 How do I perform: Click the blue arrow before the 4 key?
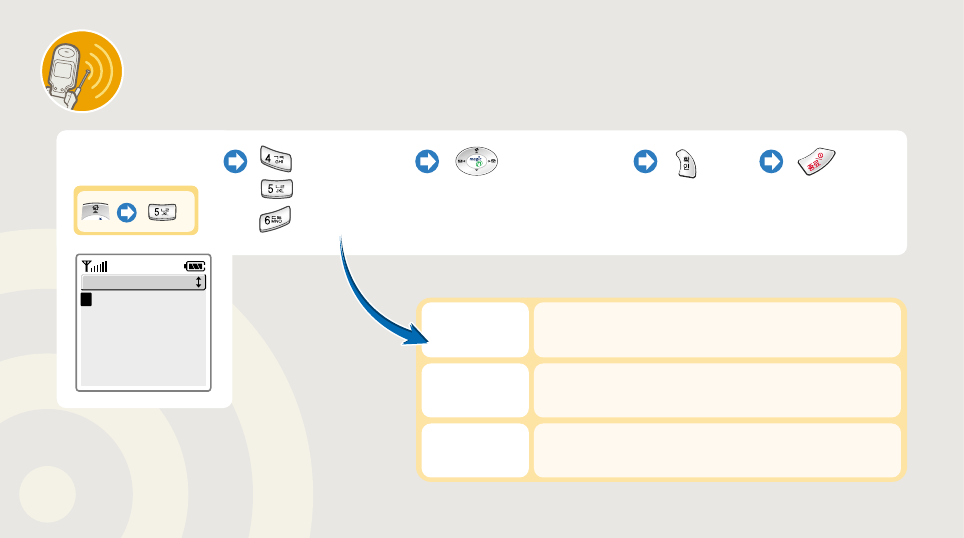click(234, 163)
